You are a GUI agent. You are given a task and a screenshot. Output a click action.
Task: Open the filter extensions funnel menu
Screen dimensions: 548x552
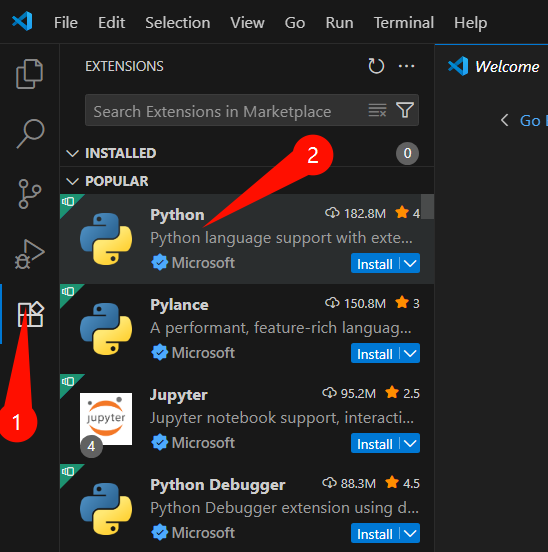[405, 110]
